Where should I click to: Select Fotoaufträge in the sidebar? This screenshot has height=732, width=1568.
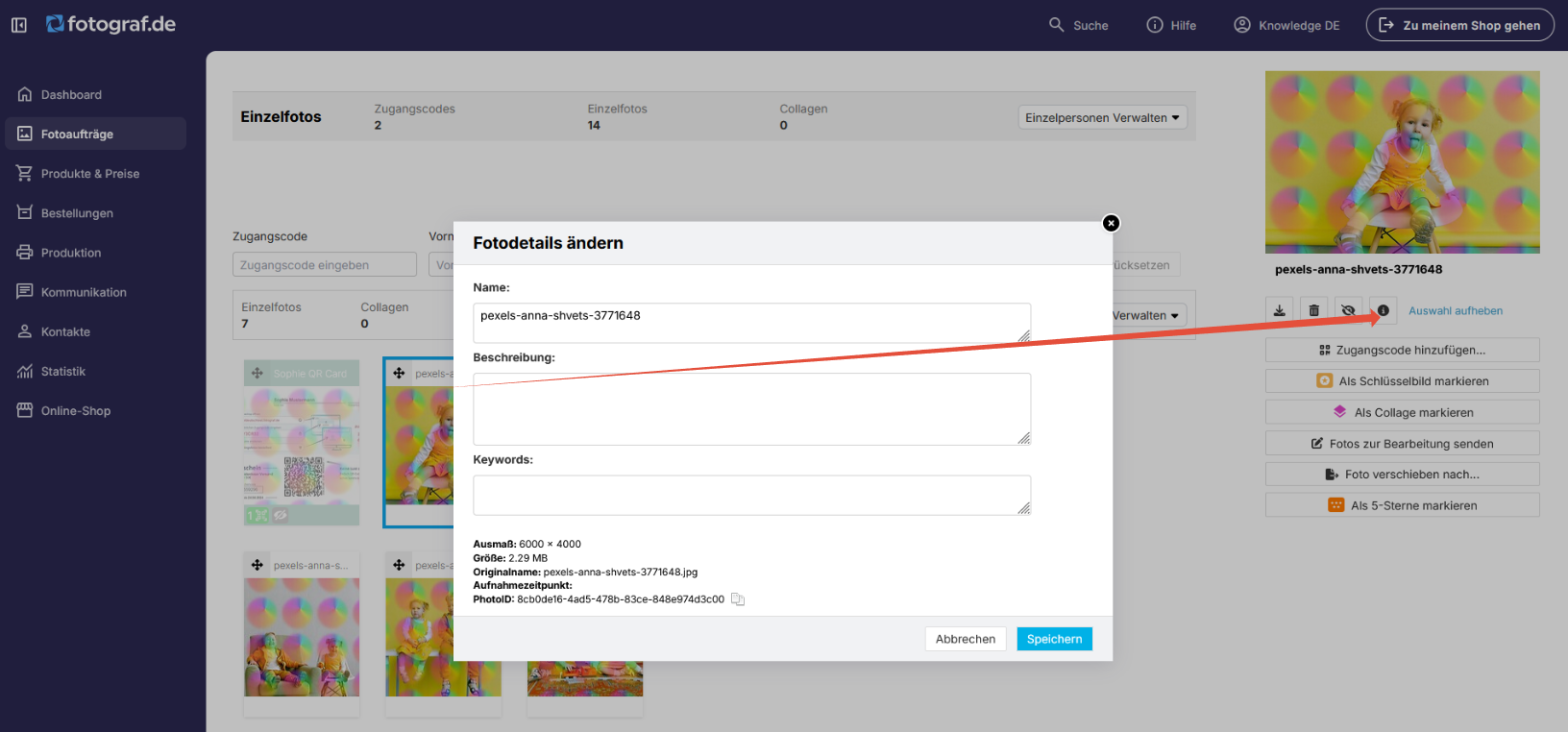click(96, 134)
